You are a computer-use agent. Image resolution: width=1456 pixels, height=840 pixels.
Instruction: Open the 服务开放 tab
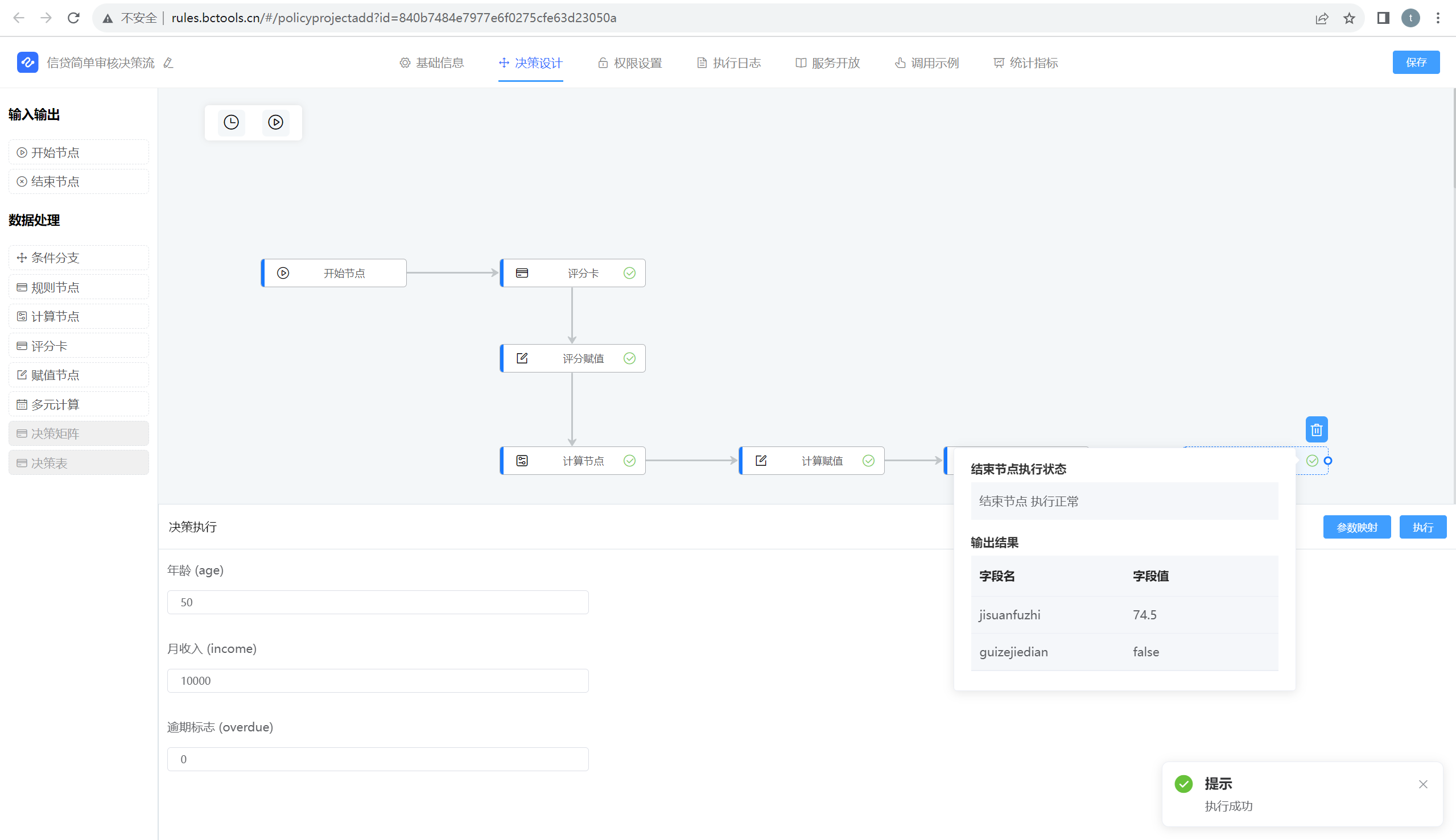point(827,63)
